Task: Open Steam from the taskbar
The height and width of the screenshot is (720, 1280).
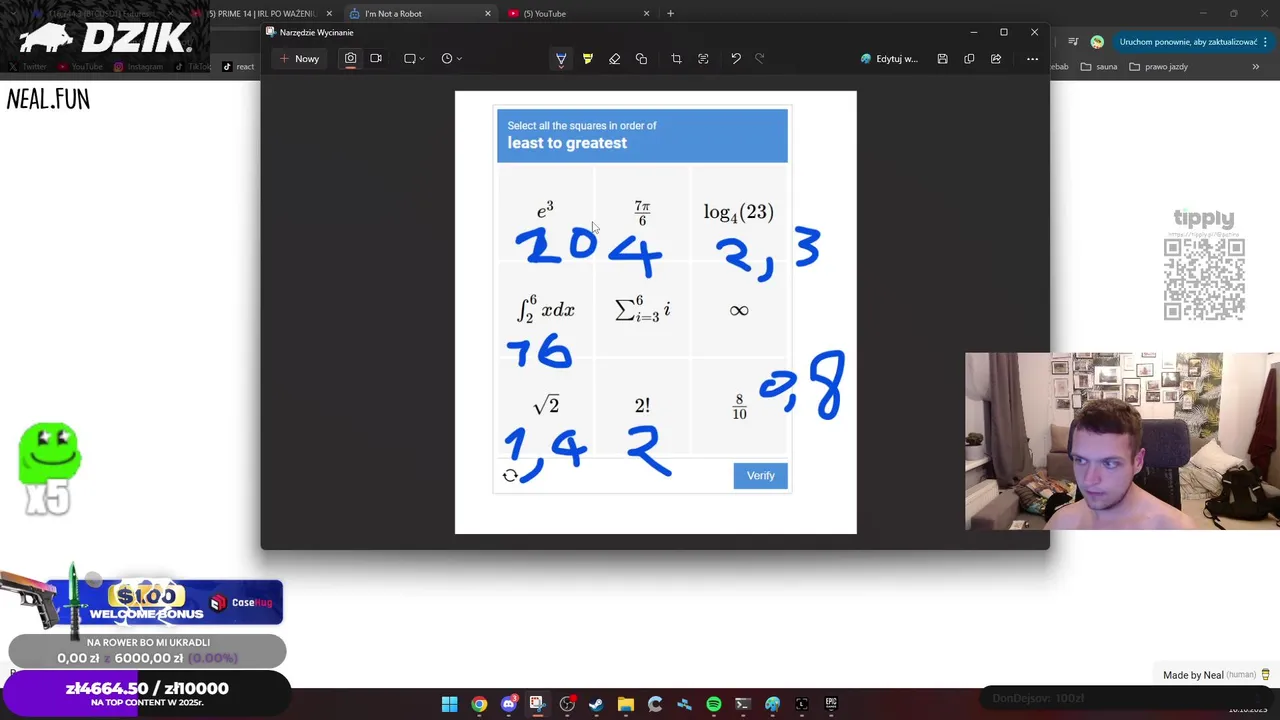Action: click(596, 704)
